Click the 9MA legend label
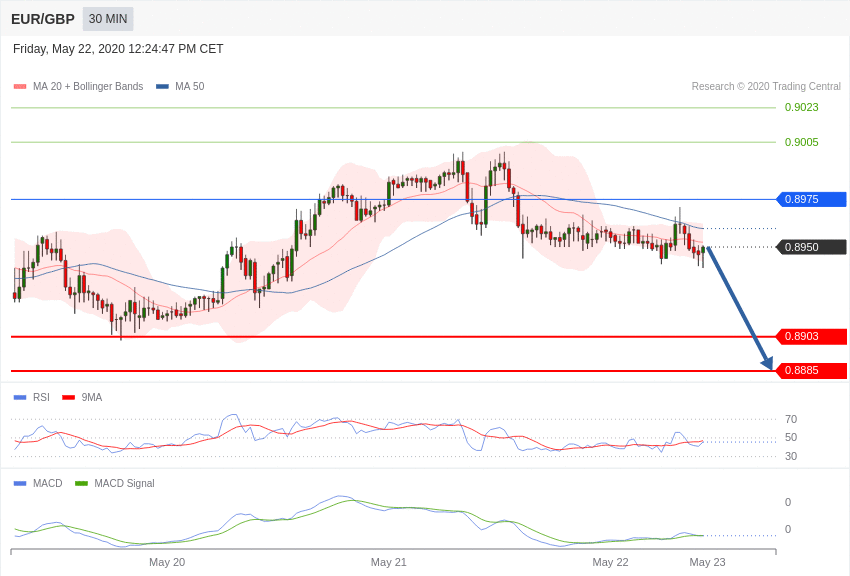 coord(92,397)
